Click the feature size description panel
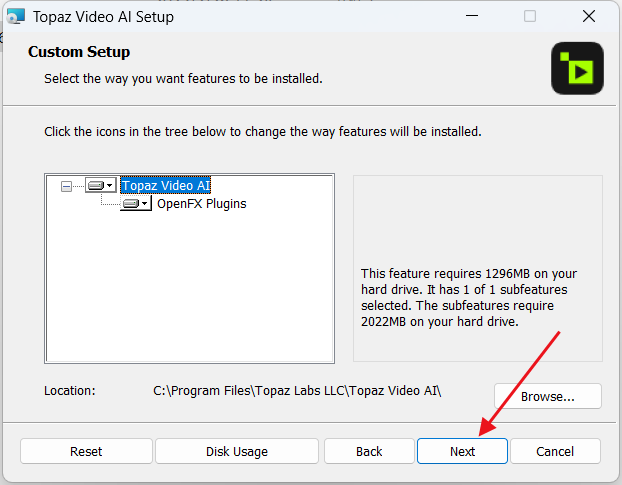The height and width of the screenshot is (485, 622). 478,268
